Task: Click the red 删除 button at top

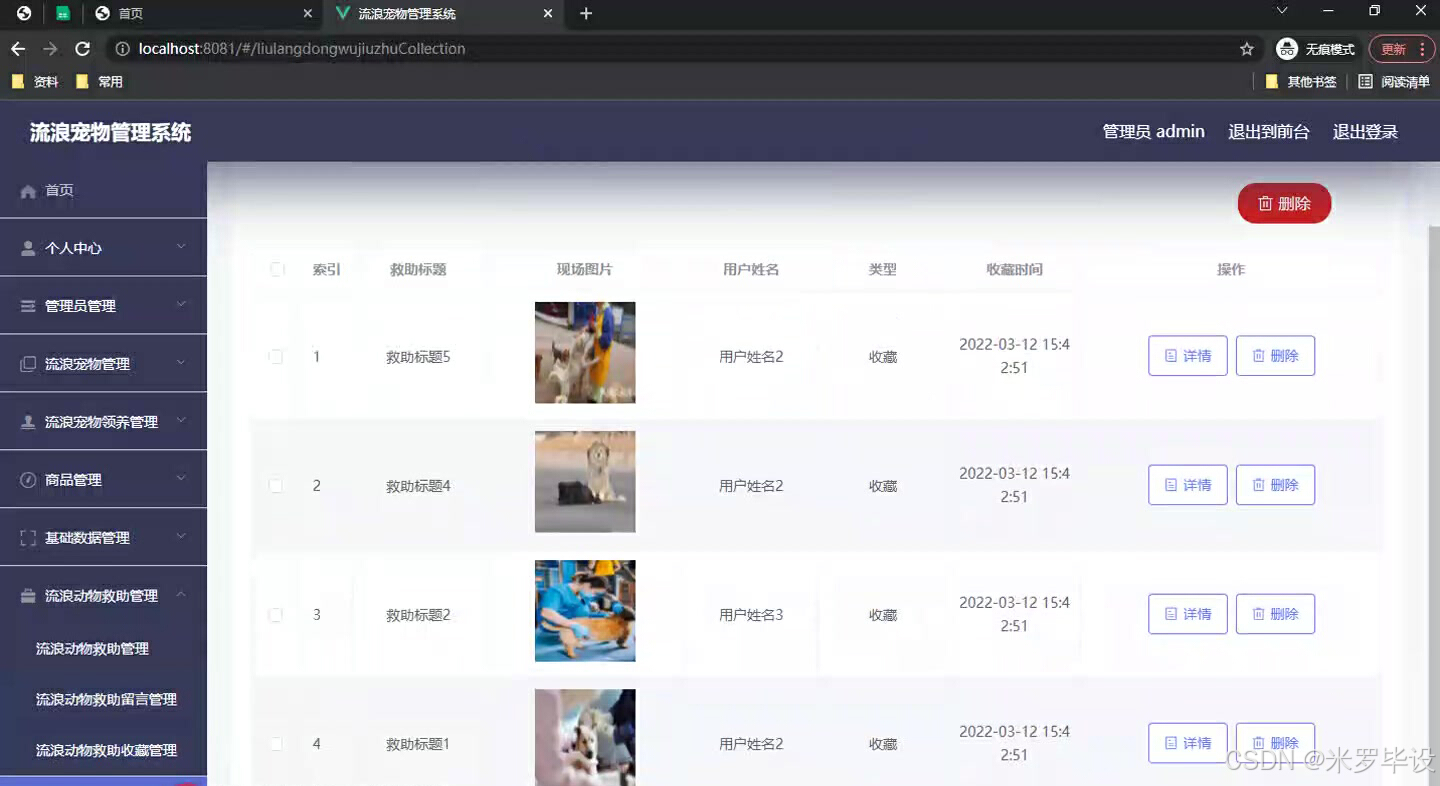Action: [x=1284, y=203]
